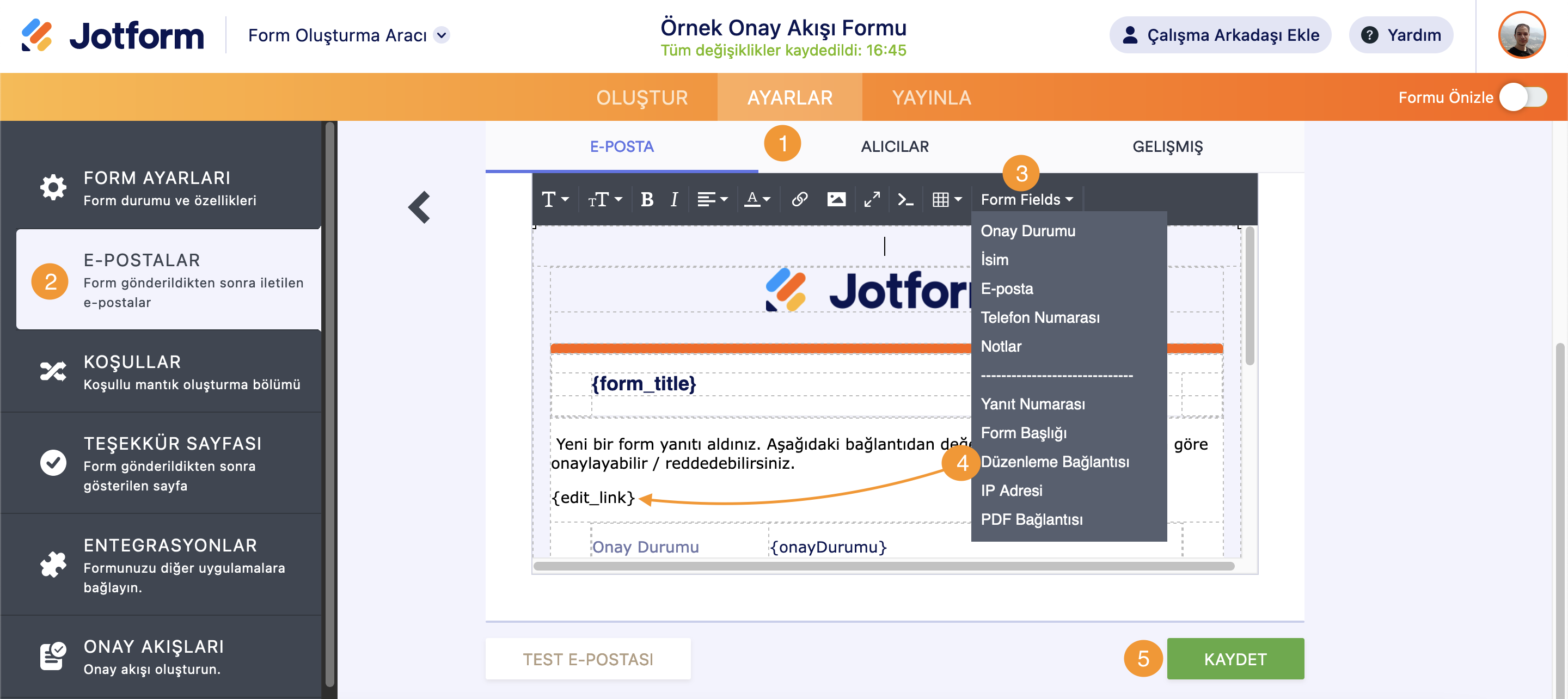Click the insert image icon
Image resolution: width=1568 pixels, height=699 pixels.
(836, 199)
